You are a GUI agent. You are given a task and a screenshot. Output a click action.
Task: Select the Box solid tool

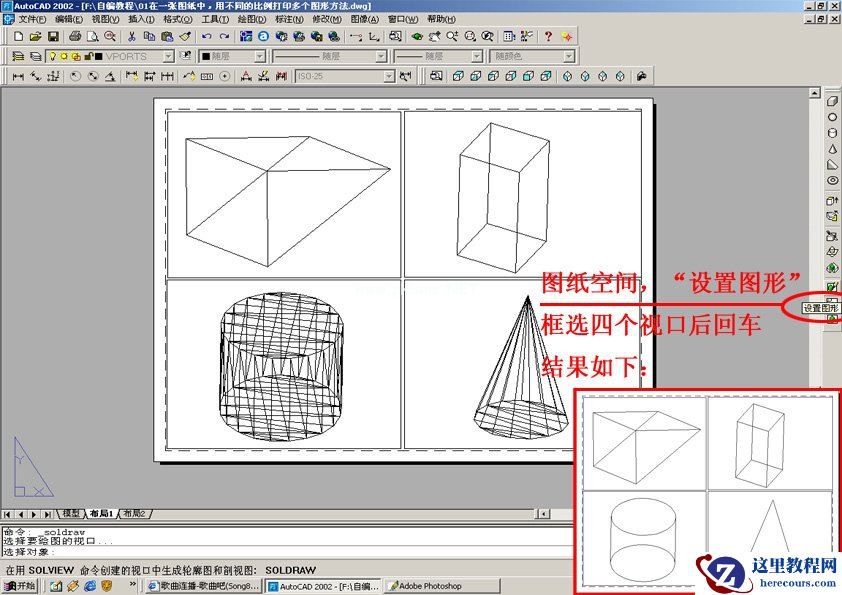click(x=832, y=101)
